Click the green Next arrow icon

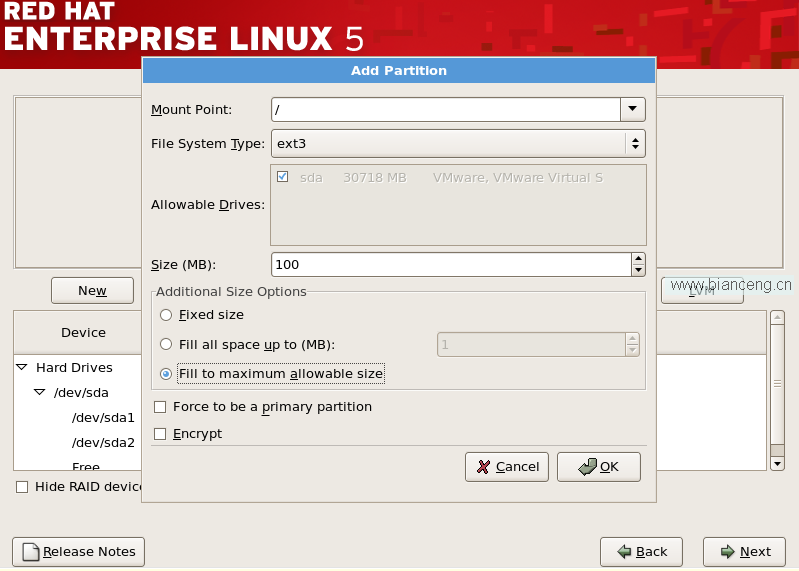pos(727,552)
